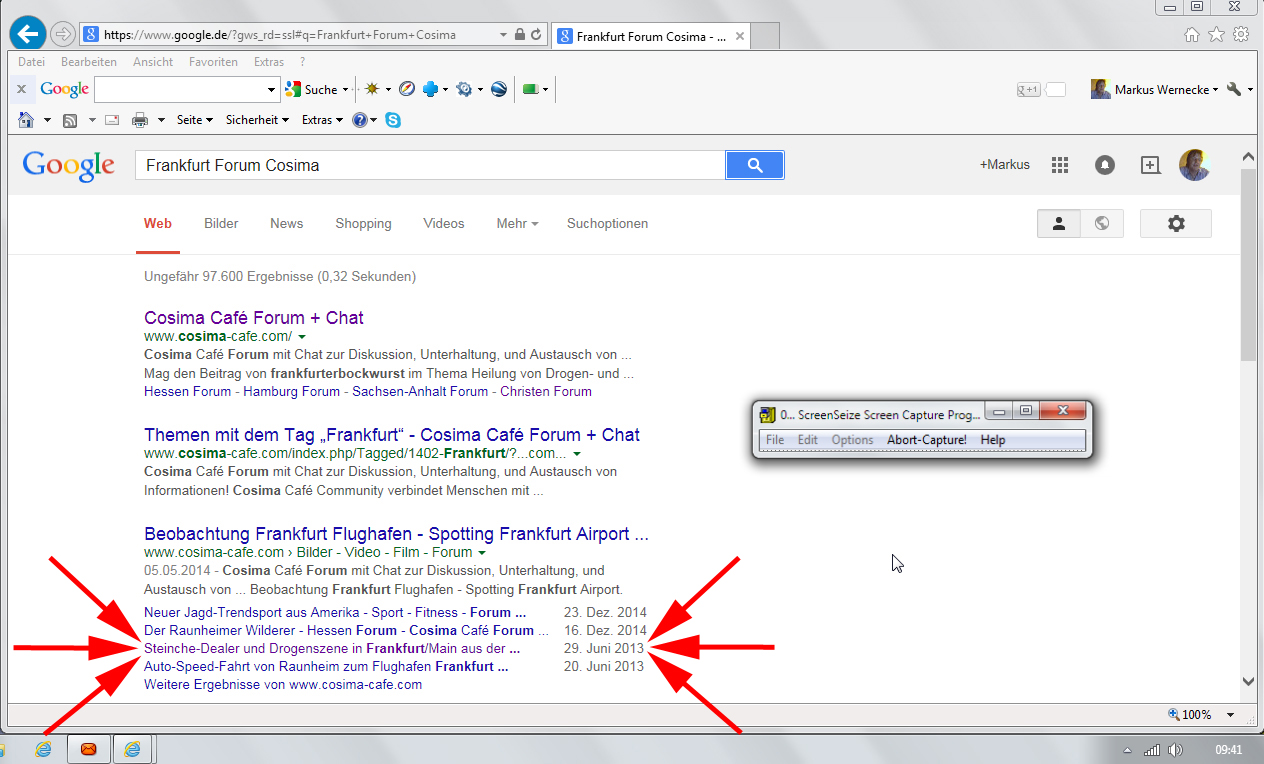
Task: Open the Cosima Café Forum + Chat result
Action: tap(254, 318)
